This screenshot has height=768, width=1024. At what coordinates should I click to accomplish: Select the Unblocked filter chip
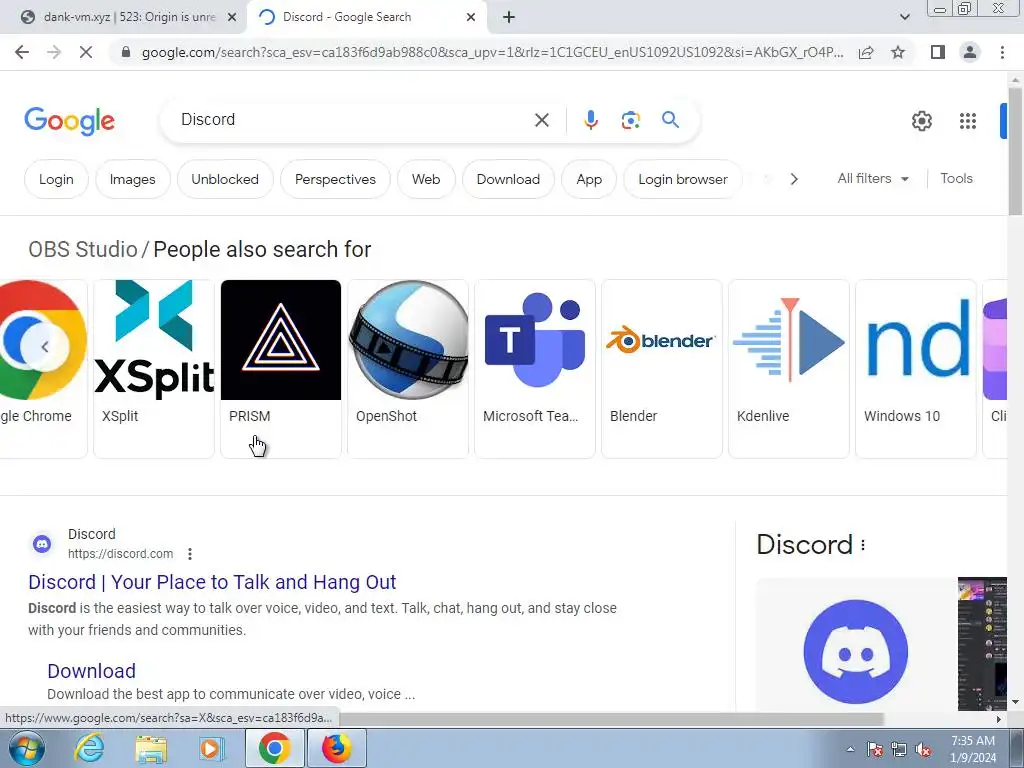[x=225, y=179]
